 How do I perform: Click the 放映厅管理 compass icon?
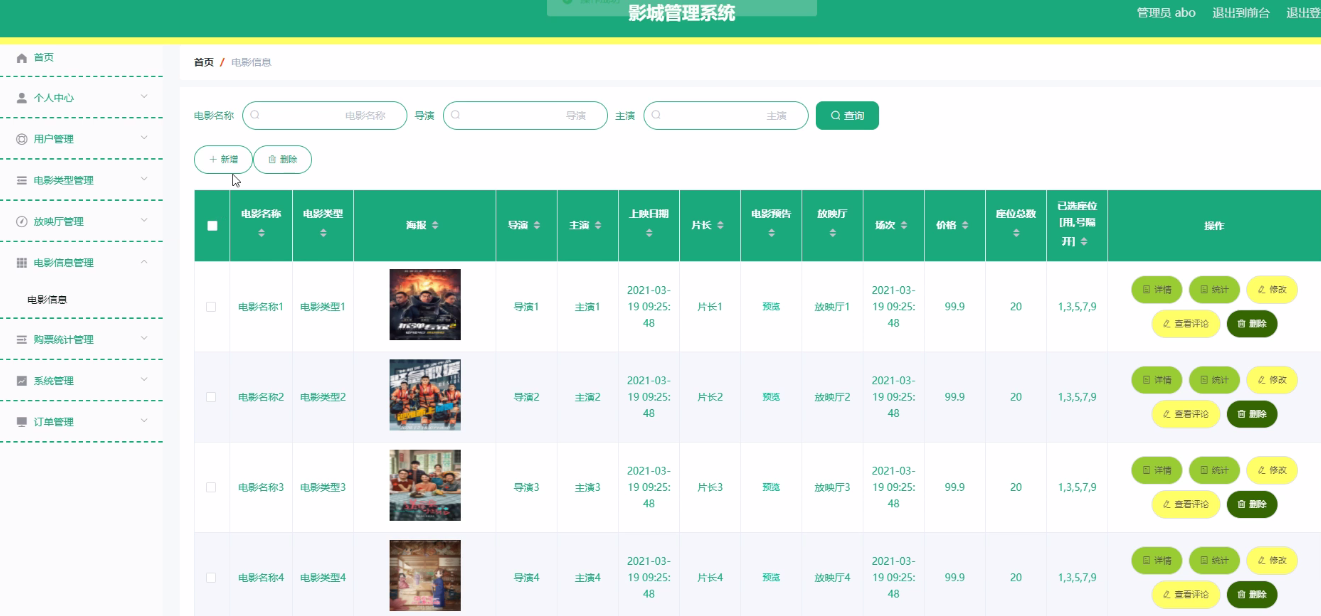click(x=22, y=222)
